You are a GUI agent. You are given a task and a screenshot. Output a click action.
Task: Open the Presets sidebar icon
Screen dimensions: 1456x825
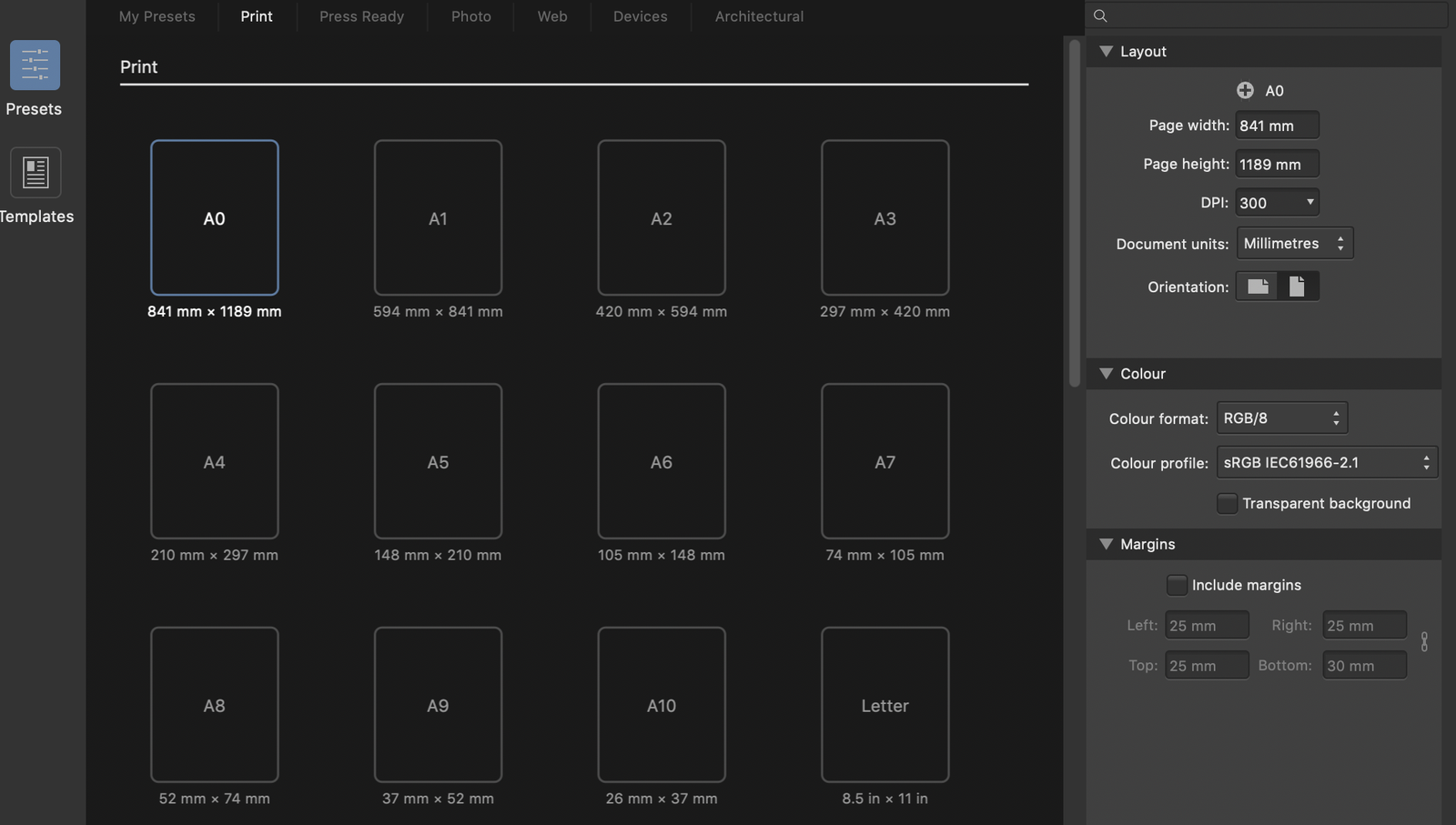(35, 65)
